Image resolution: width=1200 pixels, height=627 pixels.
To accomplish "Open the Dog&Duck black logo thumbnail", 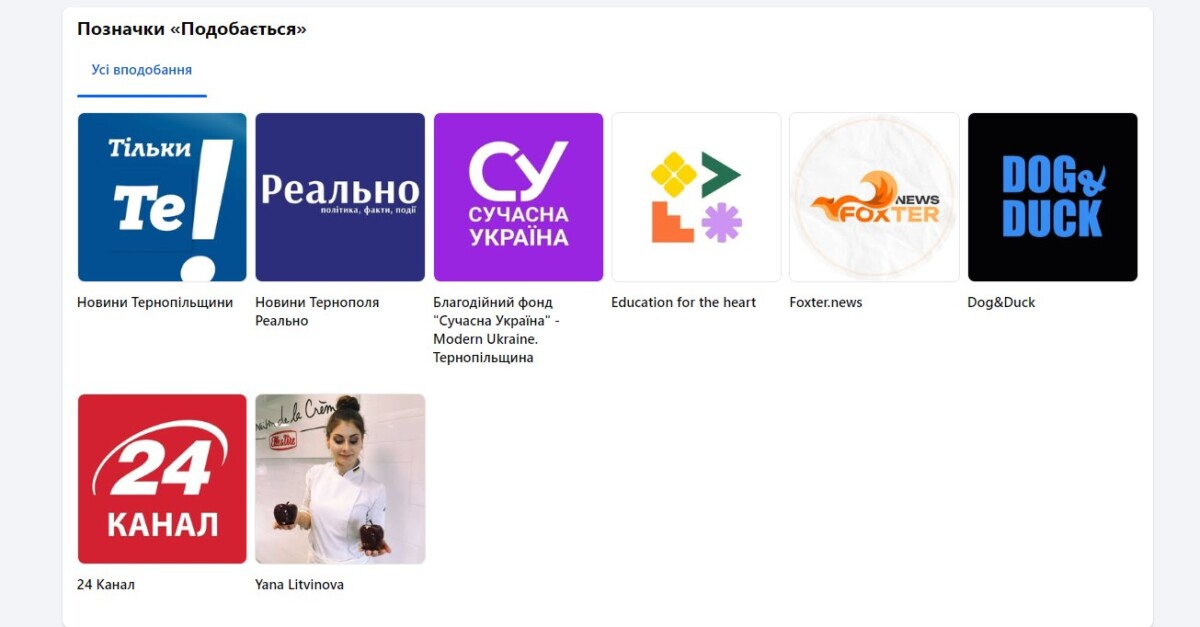I will tap(1052, 197).
